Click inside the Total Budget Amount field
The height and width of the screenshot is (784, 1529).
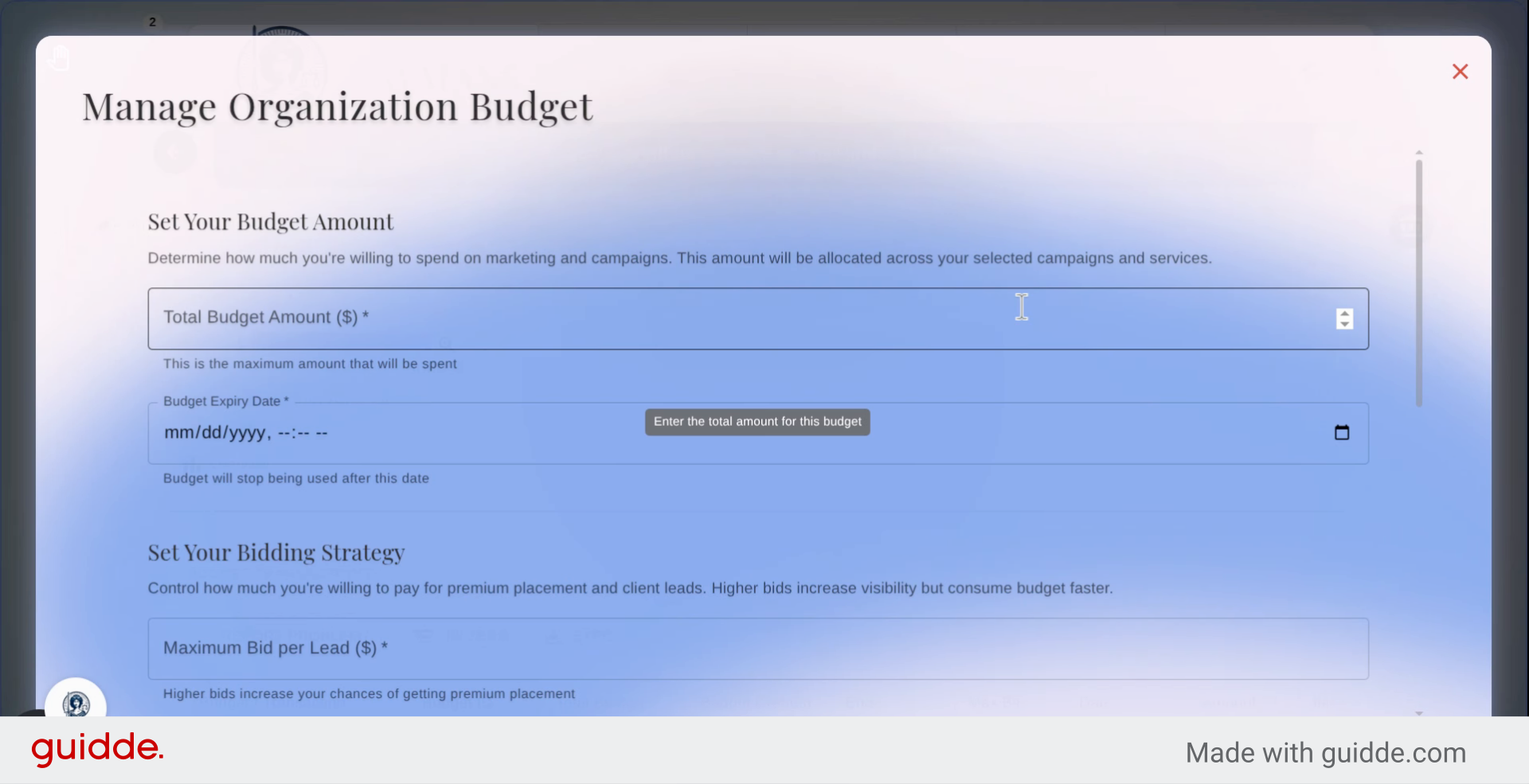pyautogui.click(x=717, y=318)
